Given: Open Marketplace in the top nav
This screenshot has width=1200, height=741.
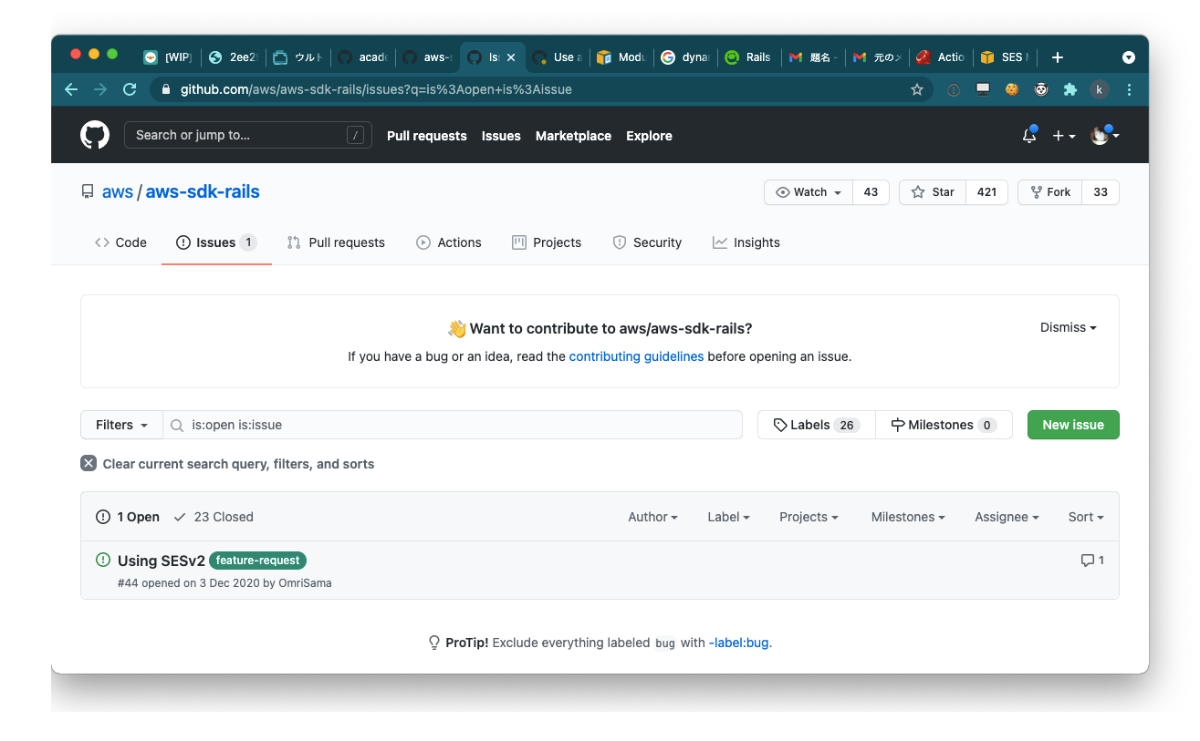Looking at the screenshot, I should point(573,136).
